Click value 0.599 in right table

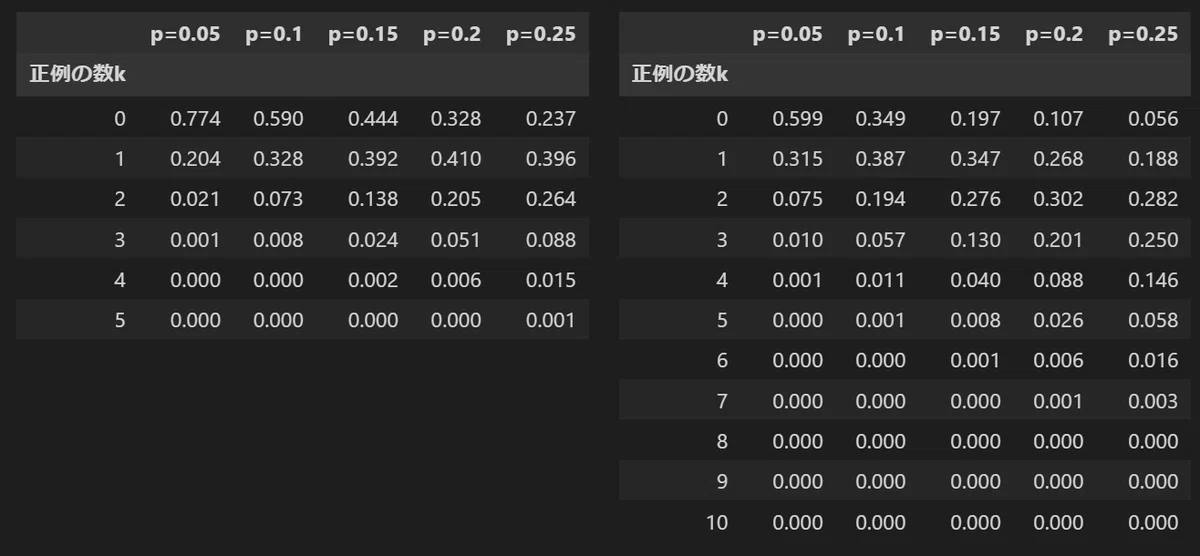coord(798,119)
